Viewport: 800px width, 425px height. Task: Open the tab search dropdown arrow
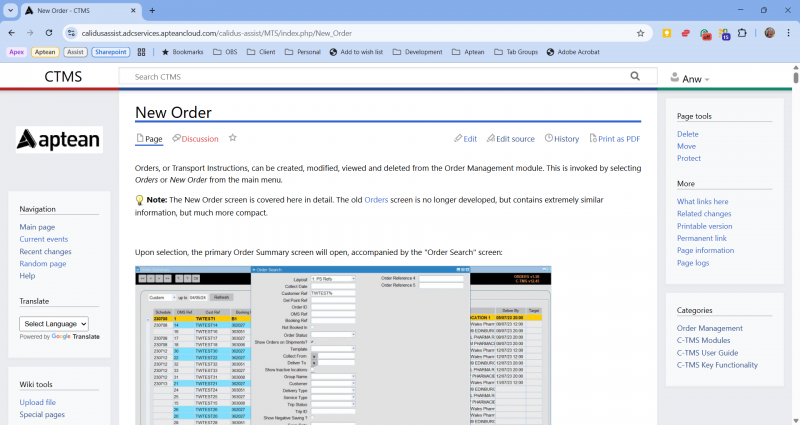pyautogui.click(x=10, y=10)
